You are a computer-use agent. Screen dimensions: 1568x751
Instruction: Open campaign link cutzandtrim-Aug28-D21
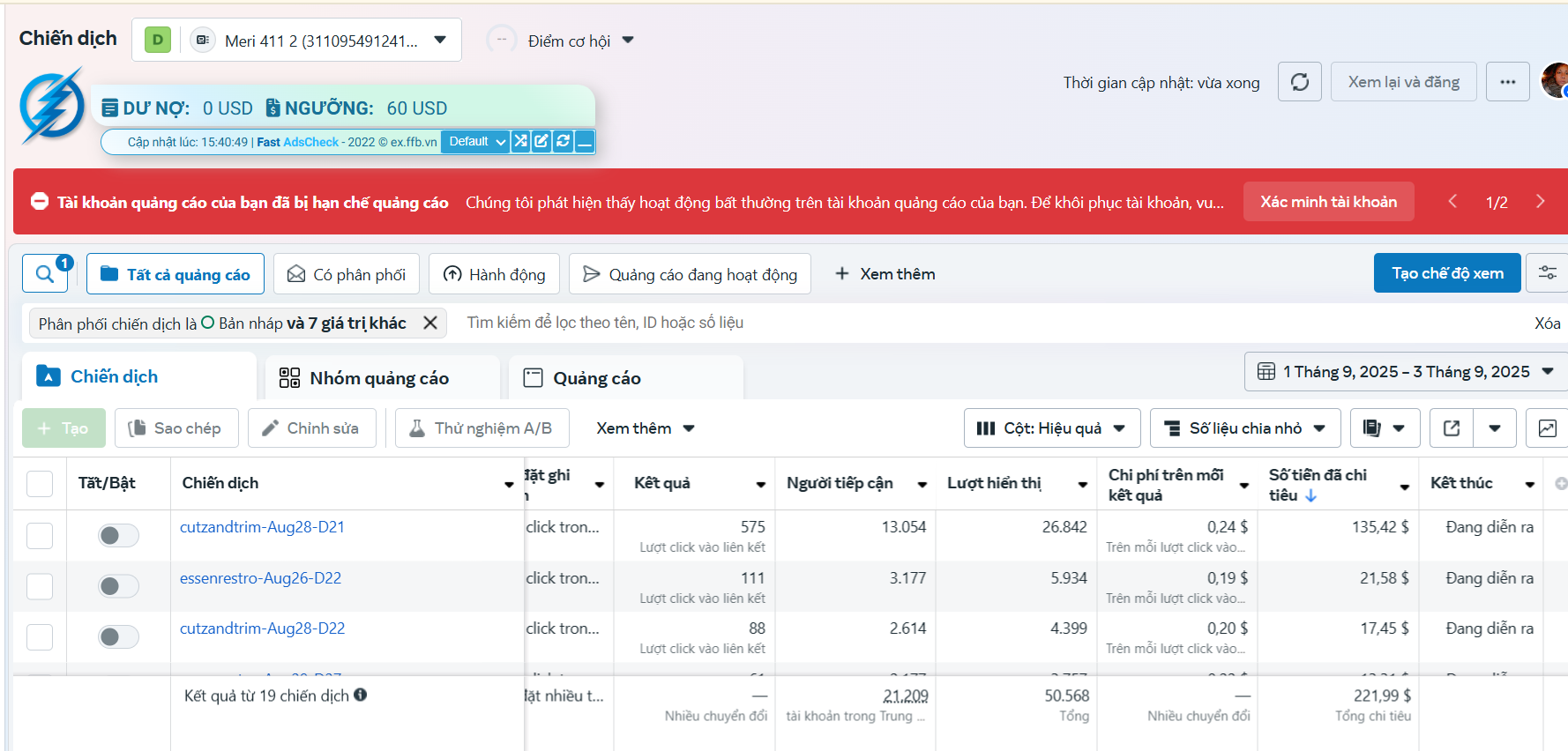262,527
